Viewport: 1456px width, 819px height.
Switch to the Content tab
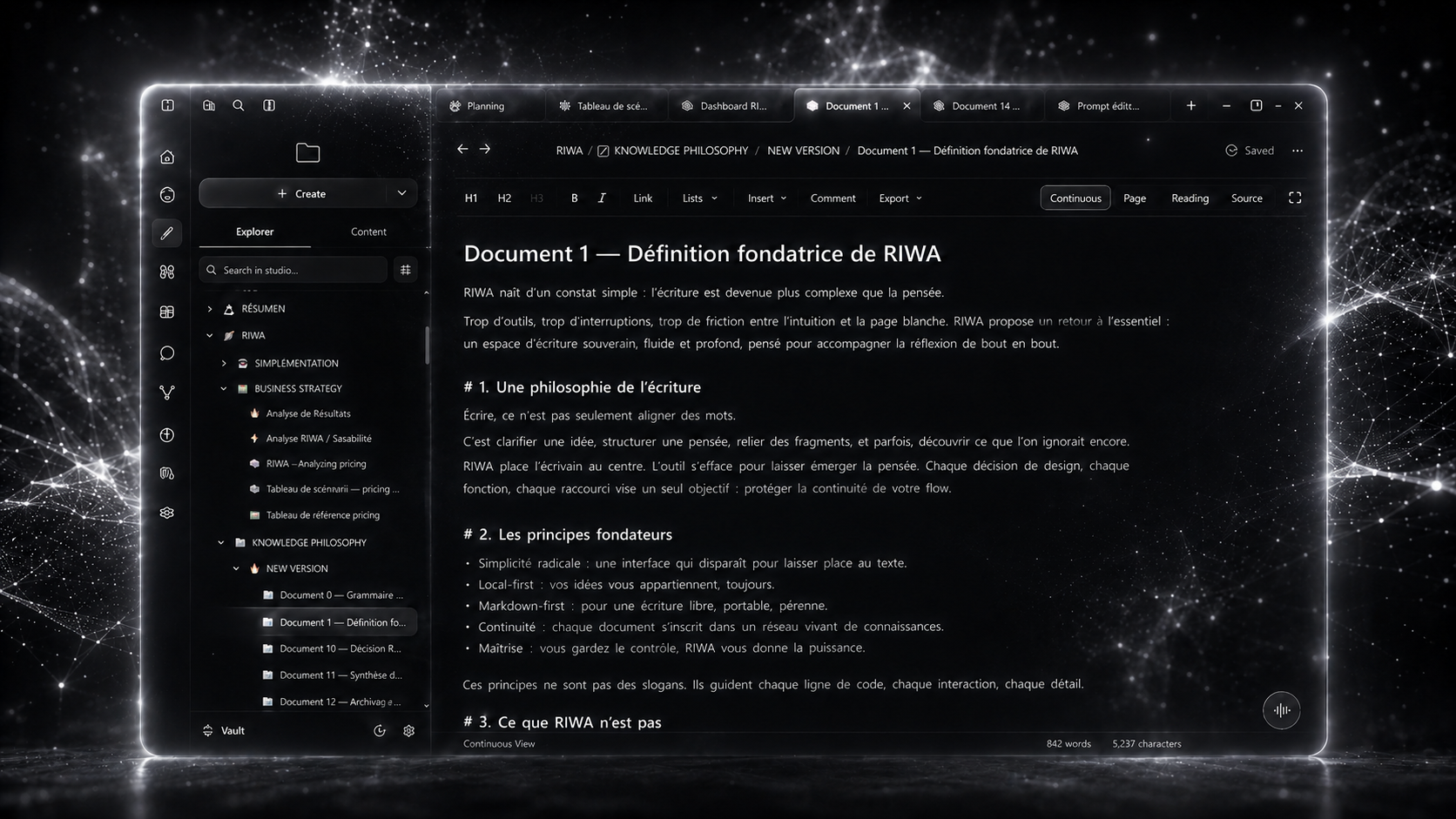pos(368,232)
